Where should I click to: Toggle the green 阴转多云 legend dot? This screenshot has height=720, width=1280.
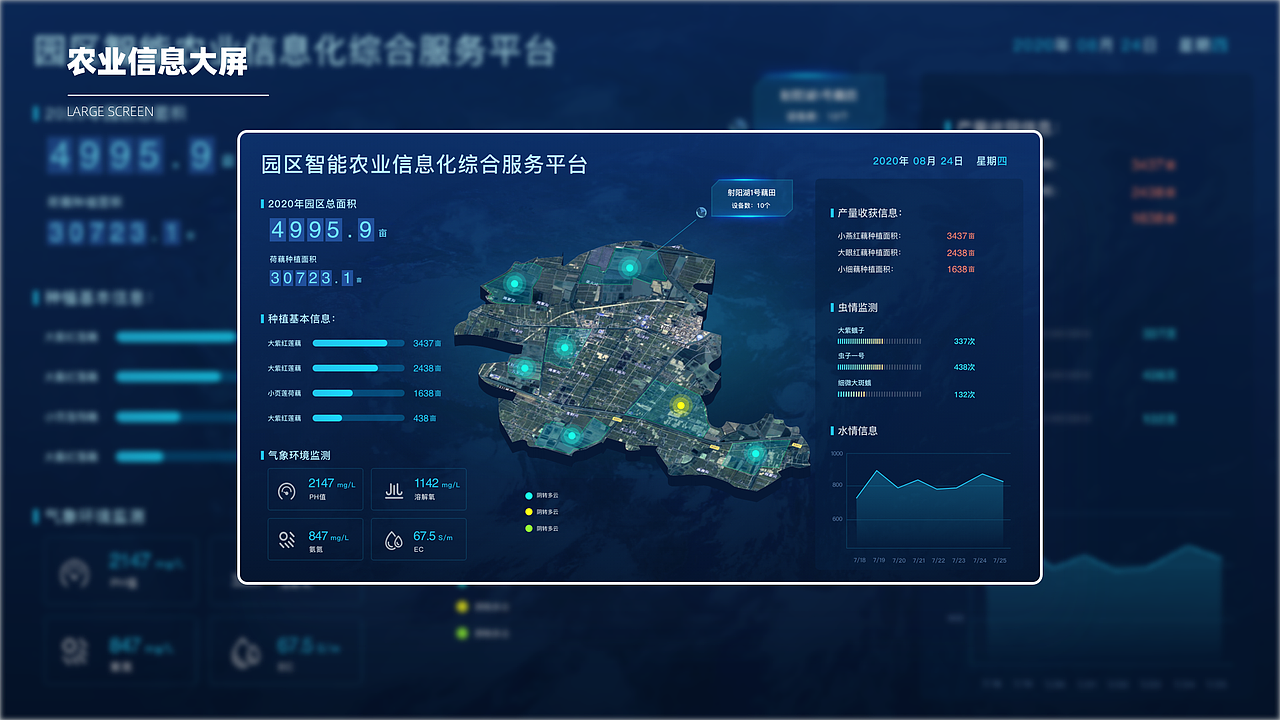pos(530,528)
